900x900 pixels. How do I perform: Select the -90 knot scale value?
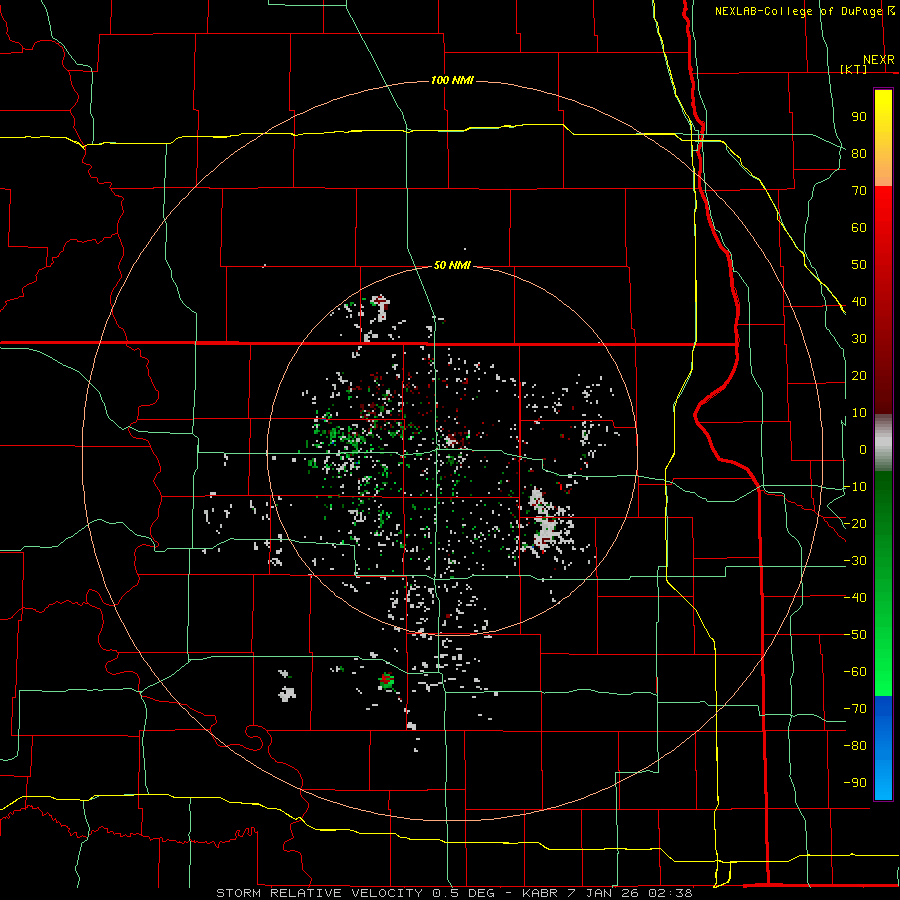(x=855, y=783)
